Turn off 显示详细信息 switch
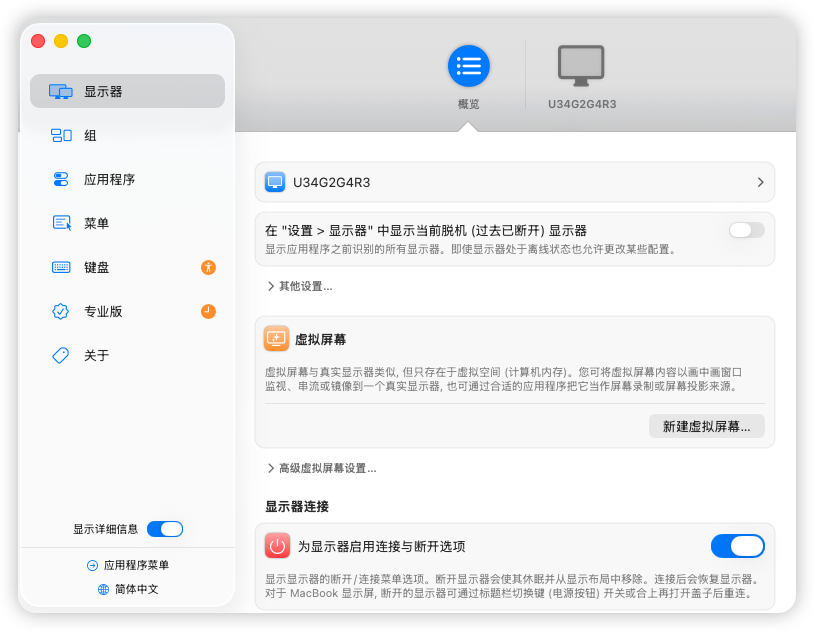The image size is (814, 631). coord(165,529)
